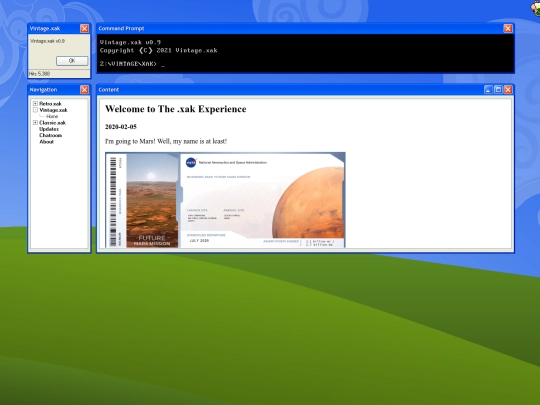
Task: Close the Vintage.xak dialog window
Action: pyautogui.click(x=84, y=28)
